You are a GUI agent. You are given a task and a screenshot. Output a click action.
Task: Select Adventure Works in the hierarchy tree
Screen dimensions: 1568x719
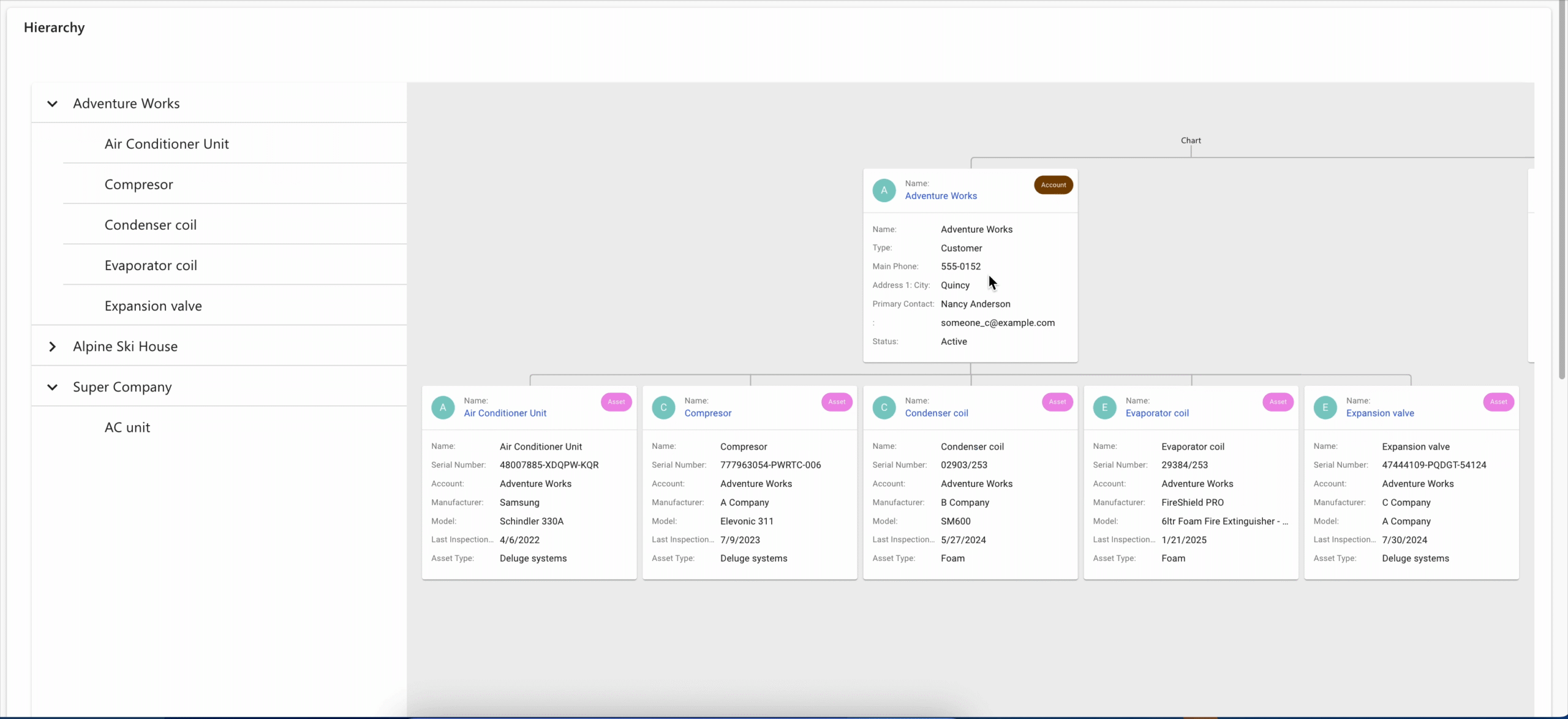click(x=219, y=103)
